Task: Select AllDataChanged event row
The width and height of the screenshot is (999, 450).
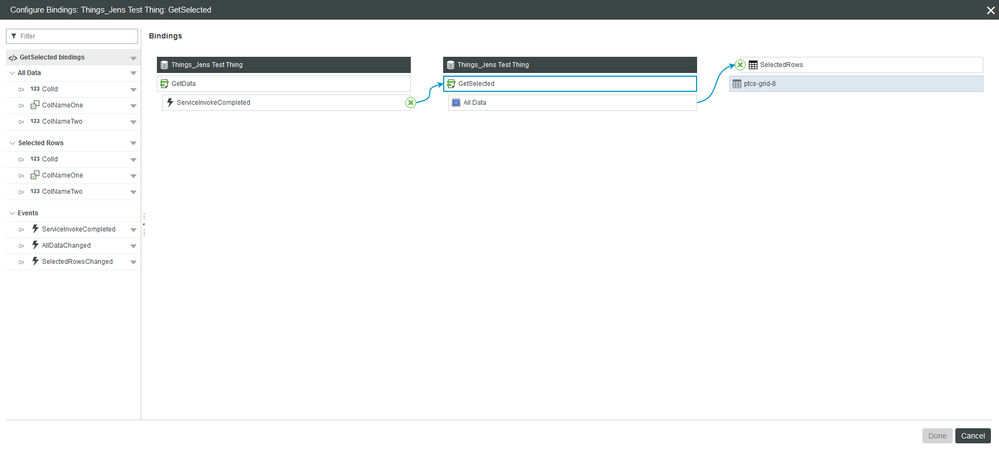Action: (72, 246)
